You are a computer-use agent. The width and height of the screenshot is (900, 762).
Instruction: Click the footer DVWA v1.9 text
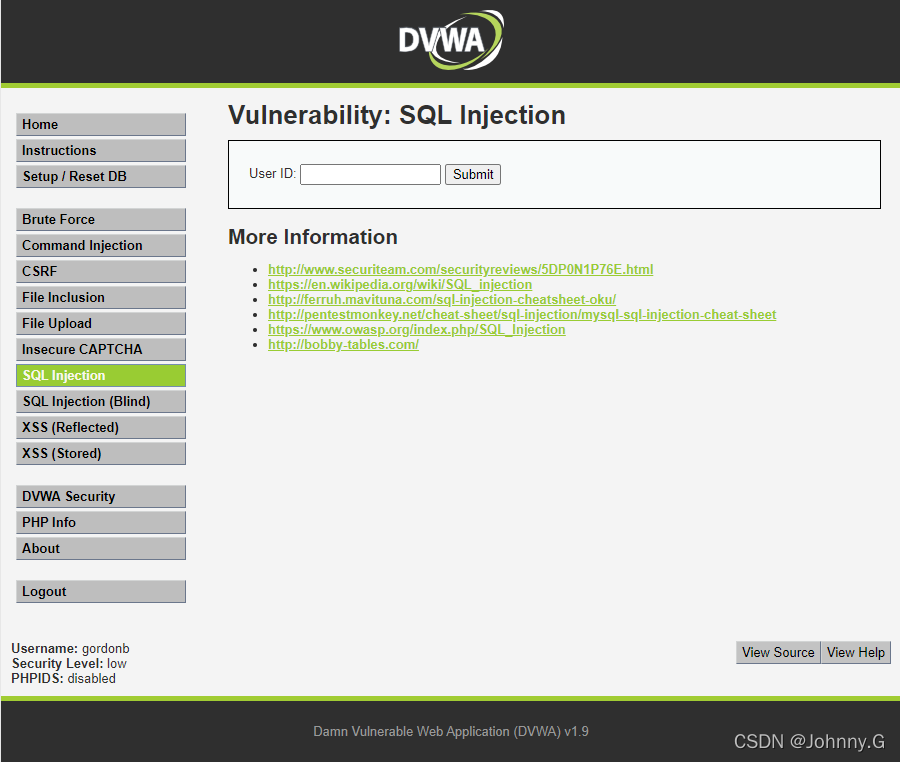[451, 732]
